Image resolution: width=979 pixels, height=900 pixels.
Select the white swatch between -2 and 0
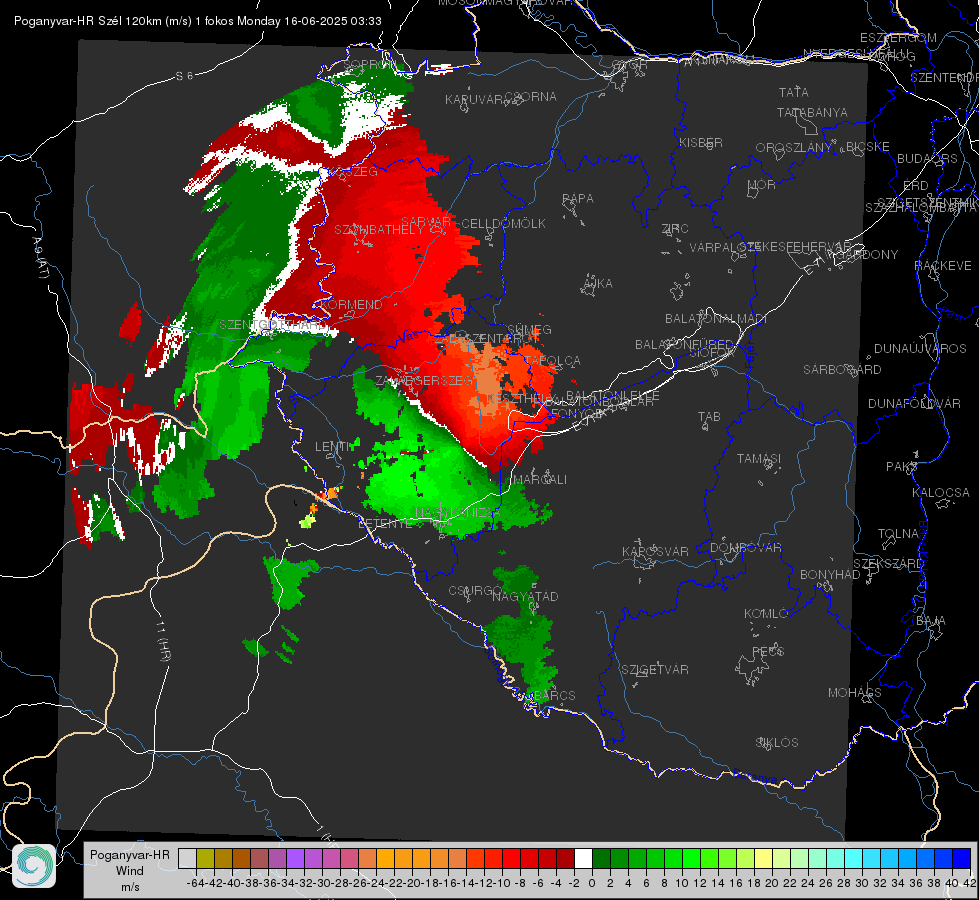pos(583,858)
